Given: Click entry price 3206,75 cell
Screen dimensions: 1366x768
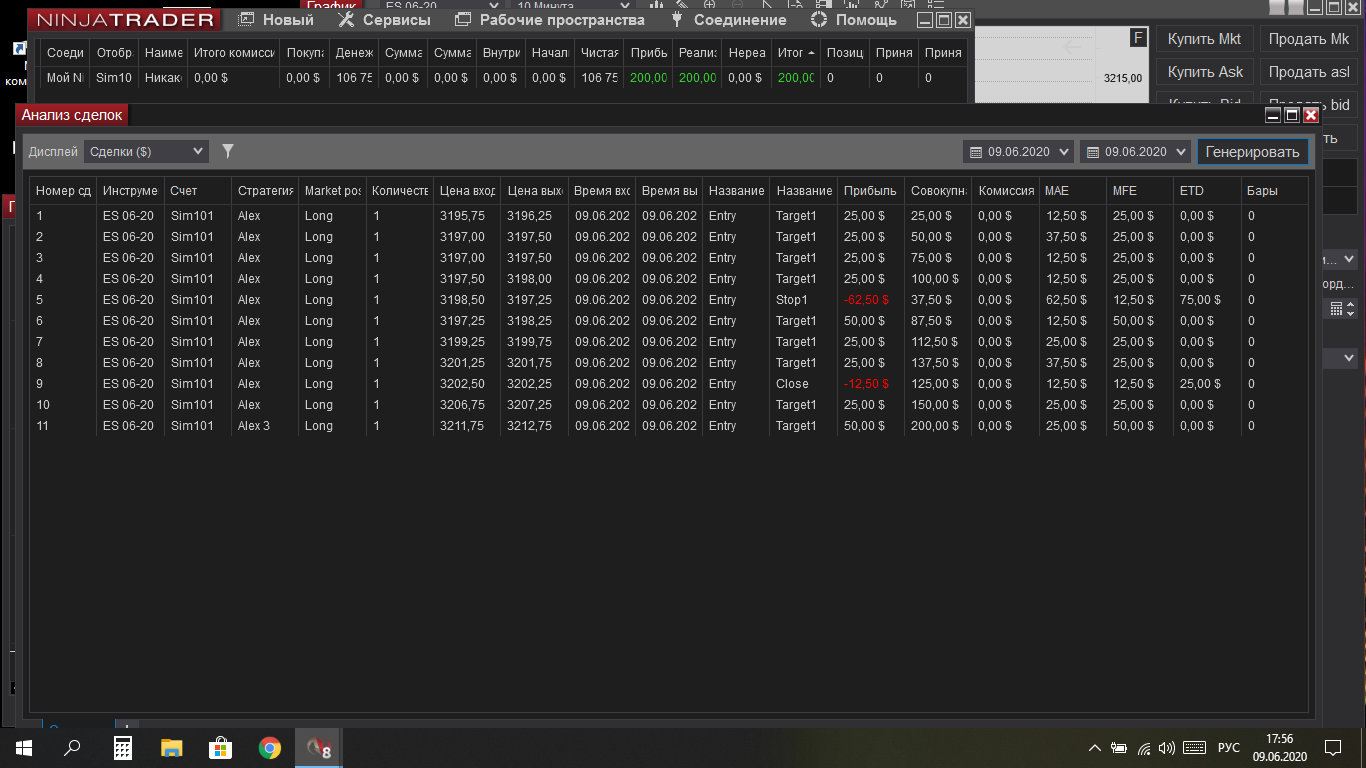Looking at the screenshot, I should pos(467,405).
